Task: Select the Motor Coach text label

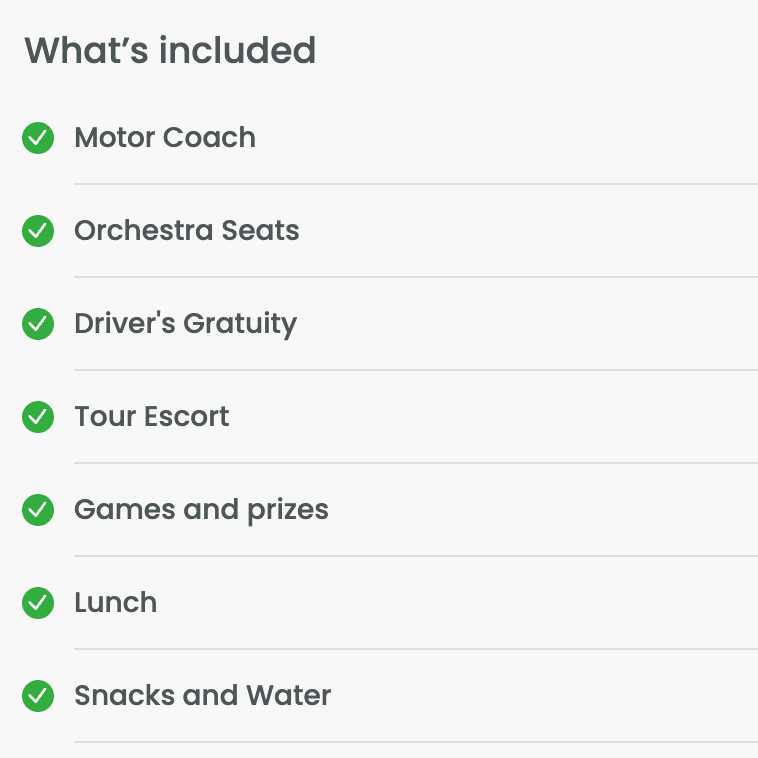Action: pos(165,138)
